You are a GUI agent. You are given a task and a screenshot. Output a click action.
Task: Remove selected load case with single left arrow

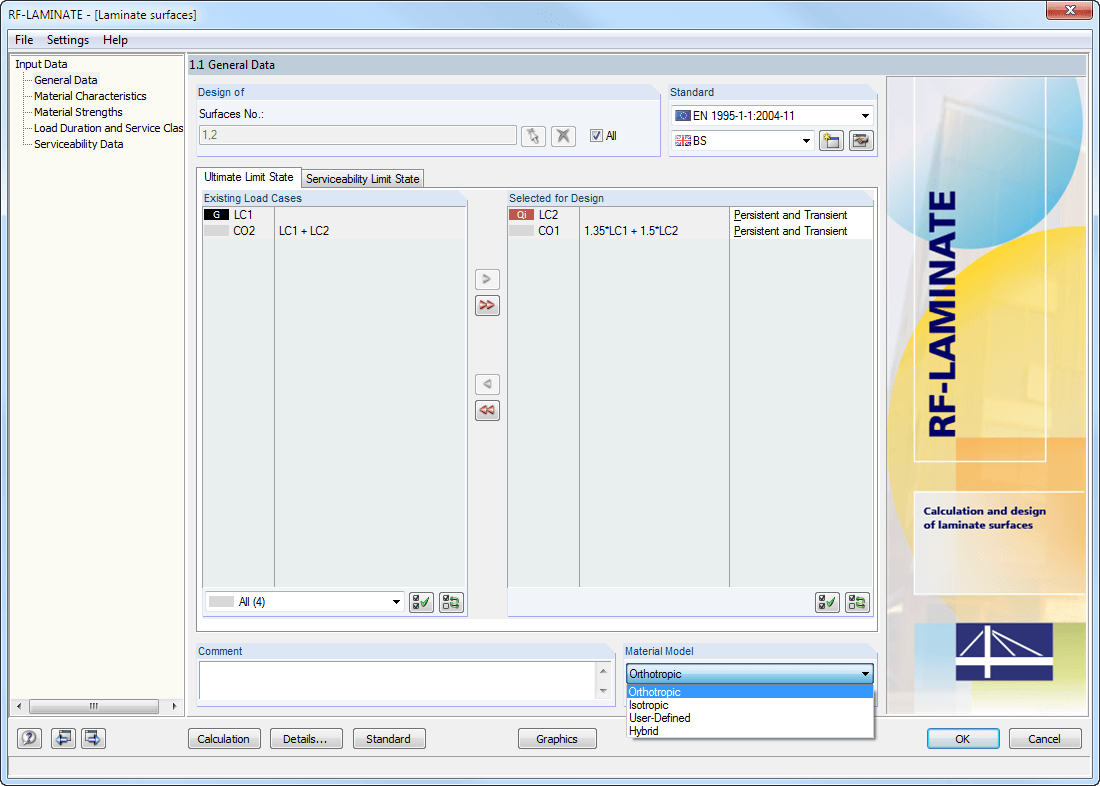coord(487,384)
